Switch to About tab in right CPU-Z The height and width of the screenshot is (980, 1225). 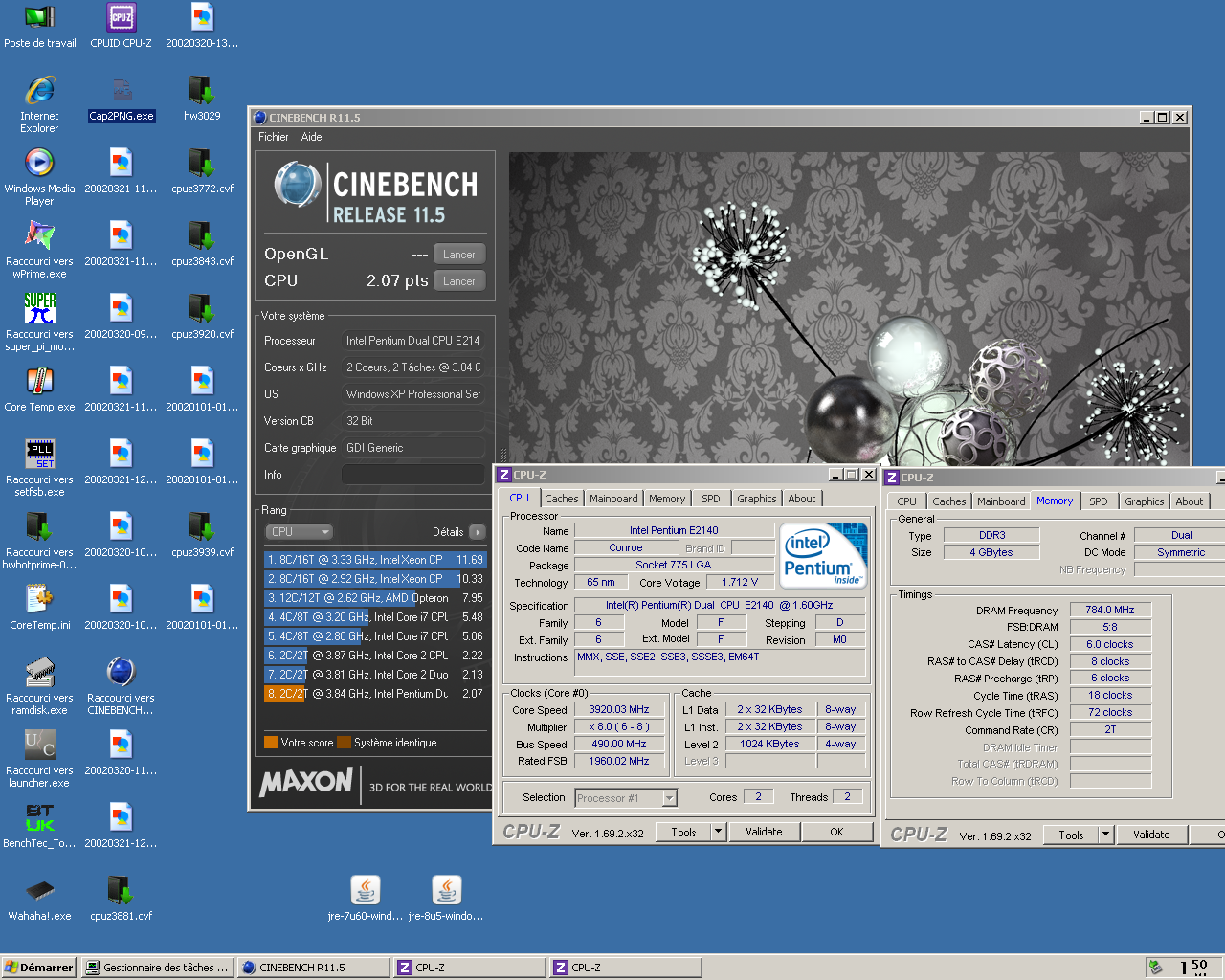1190,501
